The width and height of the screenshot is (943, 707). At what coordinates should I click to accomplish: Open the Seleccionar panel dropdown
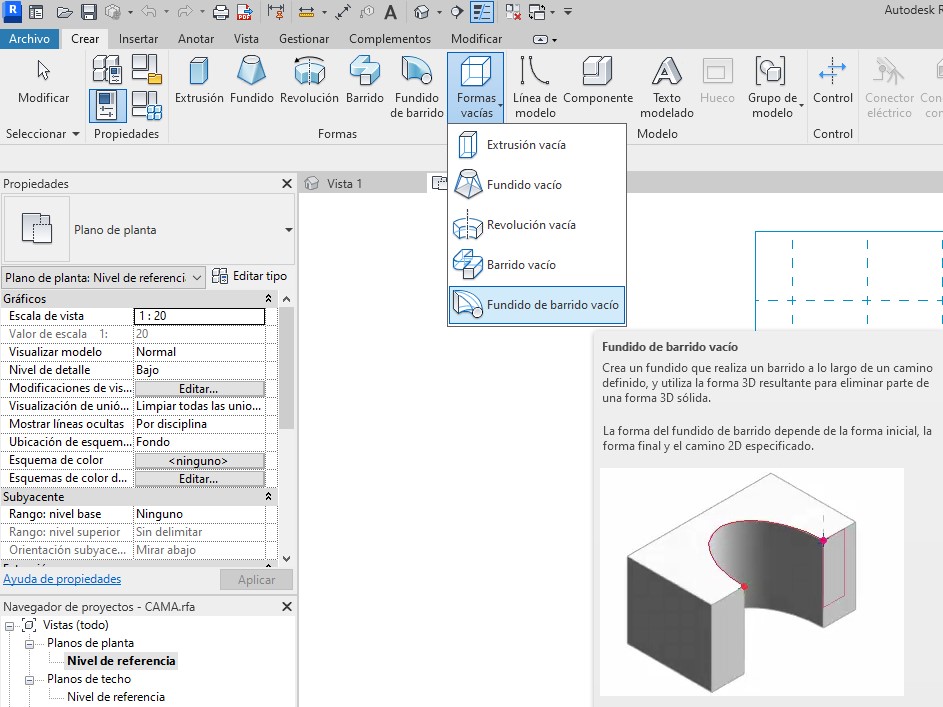coord(42,134)
